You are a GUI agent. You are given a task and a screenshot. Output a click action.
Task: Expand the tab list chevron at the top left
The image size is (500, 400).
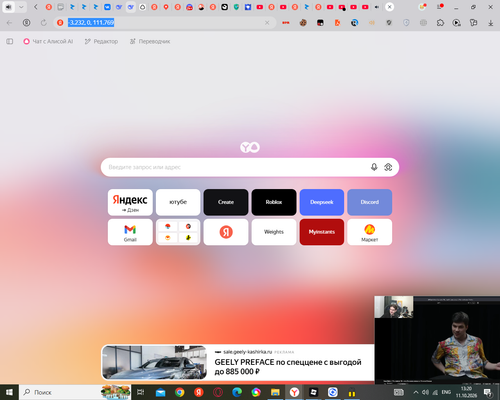(x=21, y=7)
